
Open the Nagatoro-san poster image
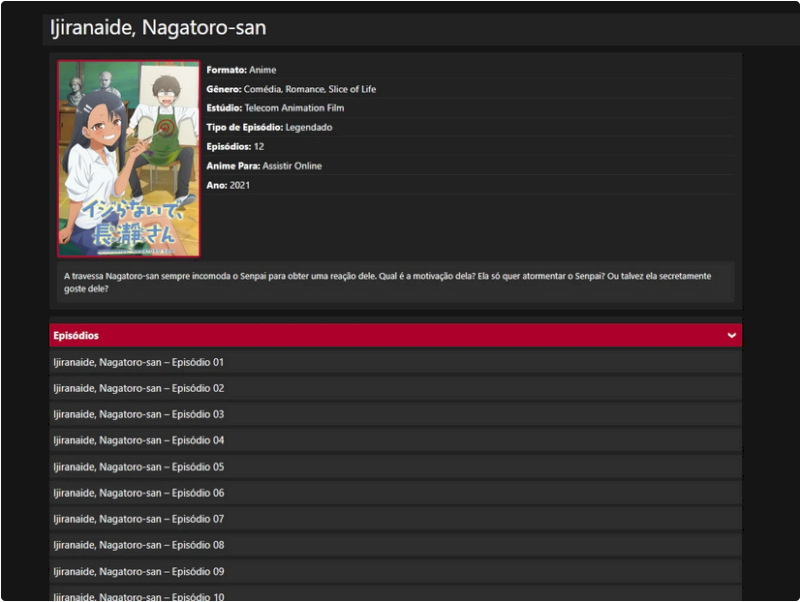[x=129, y=159]
